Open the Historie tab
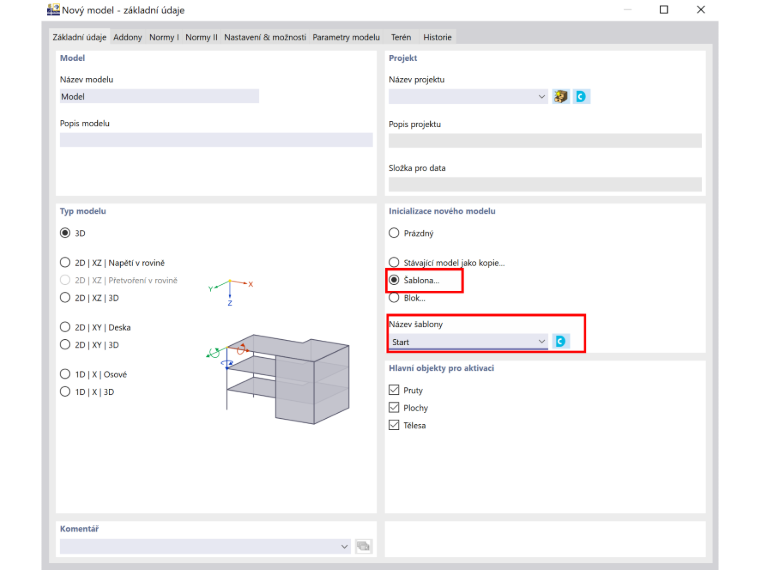This screenshot has width=760, height=570. pos(437,37)
